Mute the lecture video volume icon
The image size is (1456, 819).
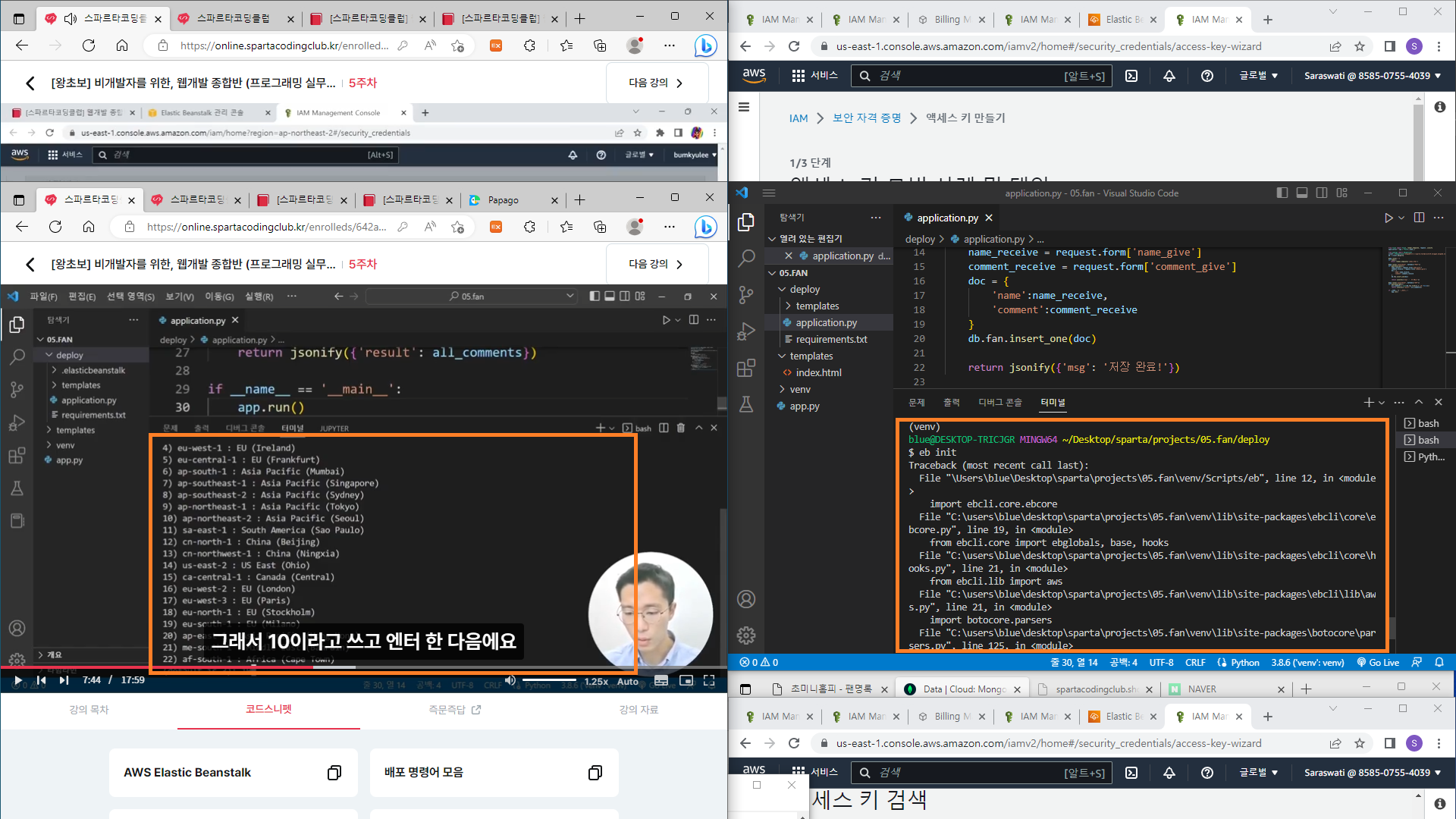click(510, 680)
